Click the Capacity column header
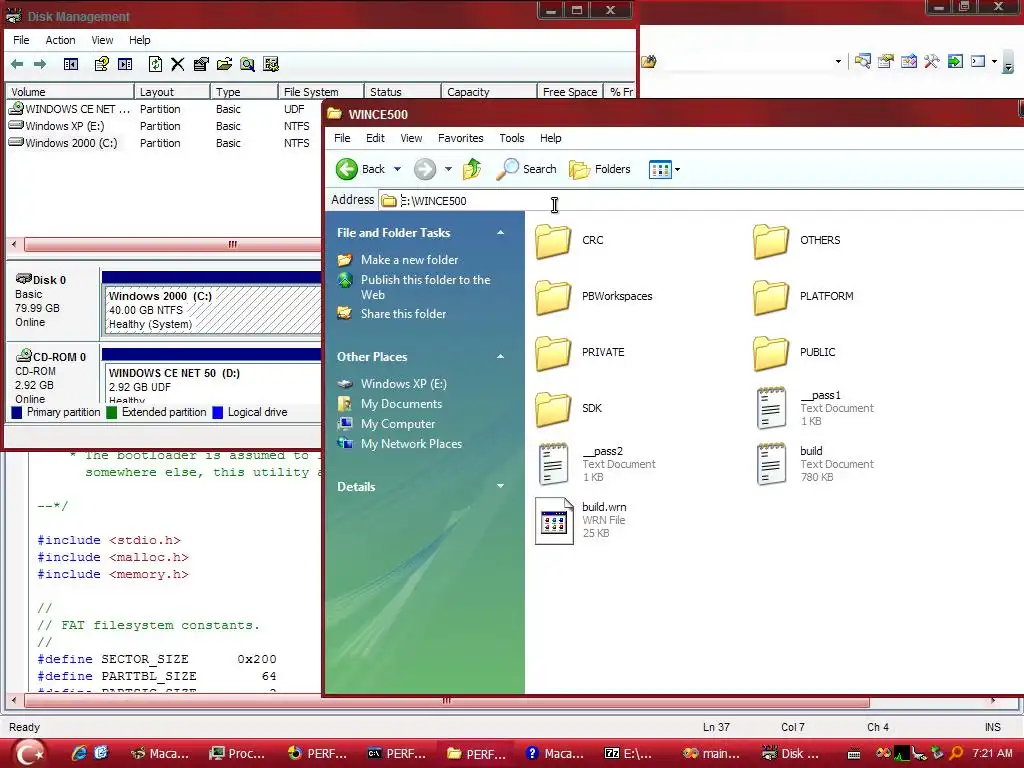 488,92
